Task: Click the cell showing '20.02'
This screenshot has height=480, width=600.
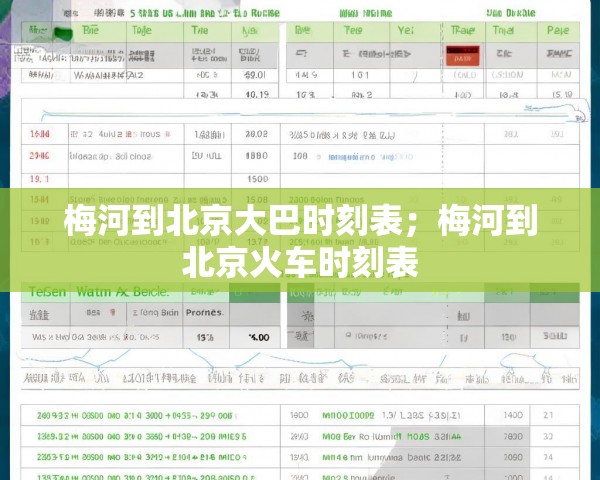Action: coord(256,134)
